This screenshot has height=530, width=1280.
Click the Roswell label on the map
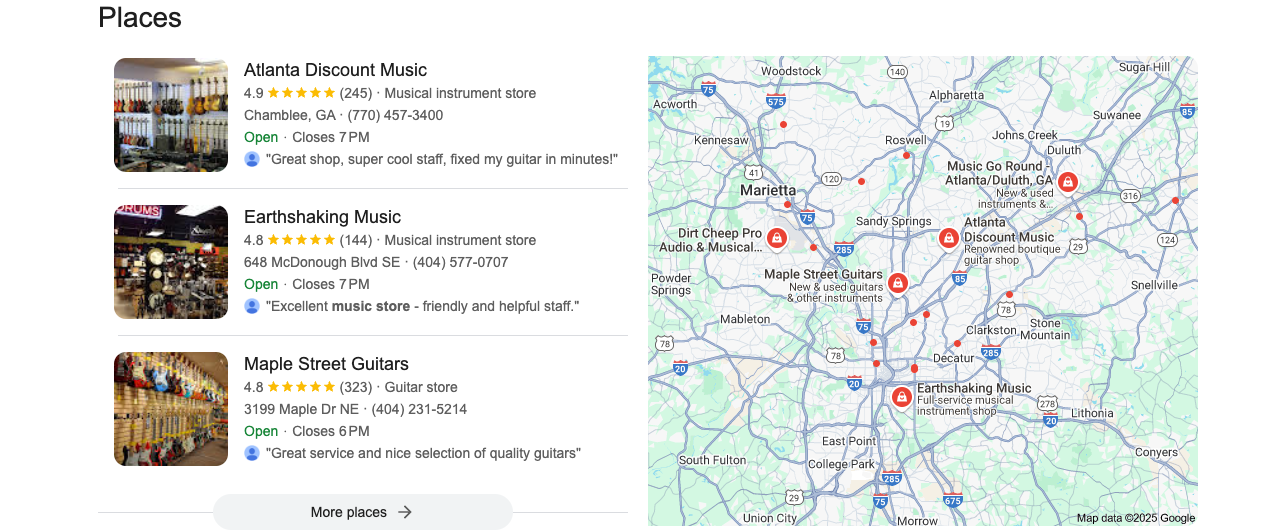pos(906,140)
